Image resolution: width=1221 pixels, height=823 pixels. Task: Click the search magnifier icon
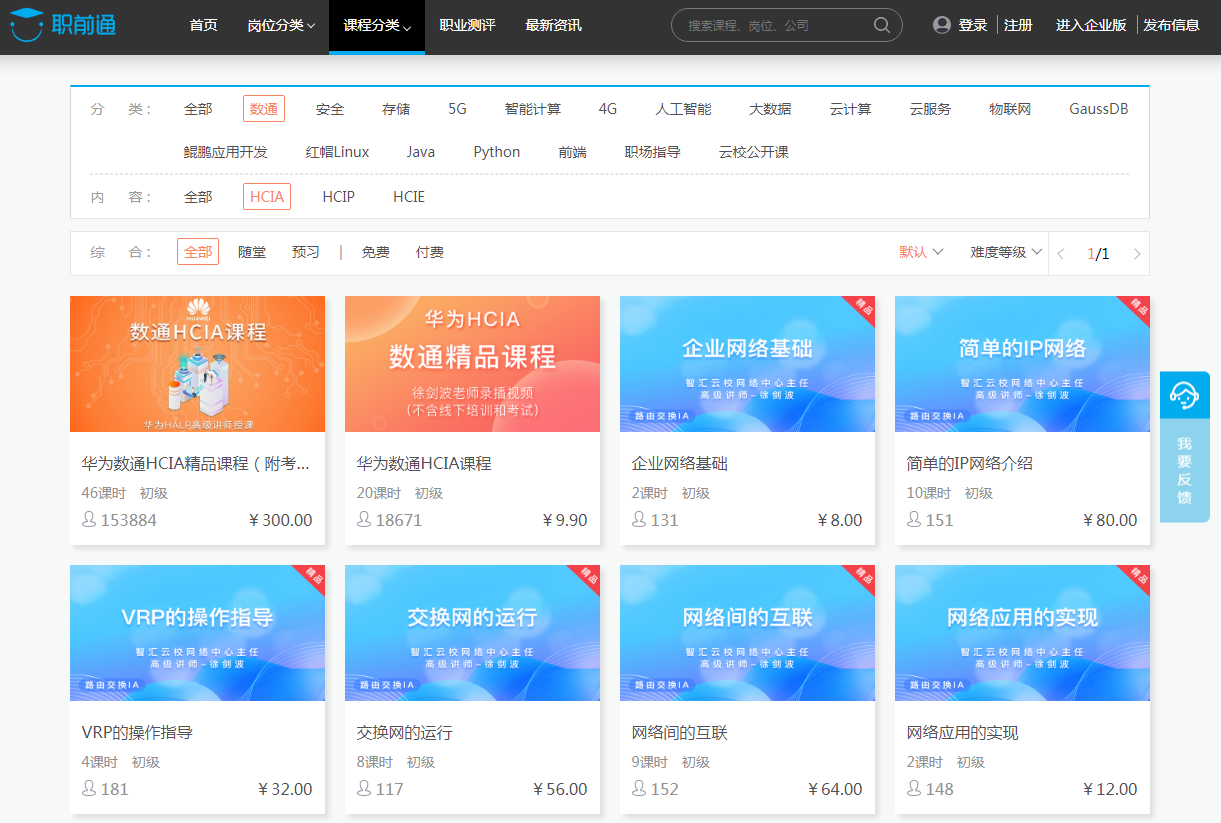[x=881, y=24]
